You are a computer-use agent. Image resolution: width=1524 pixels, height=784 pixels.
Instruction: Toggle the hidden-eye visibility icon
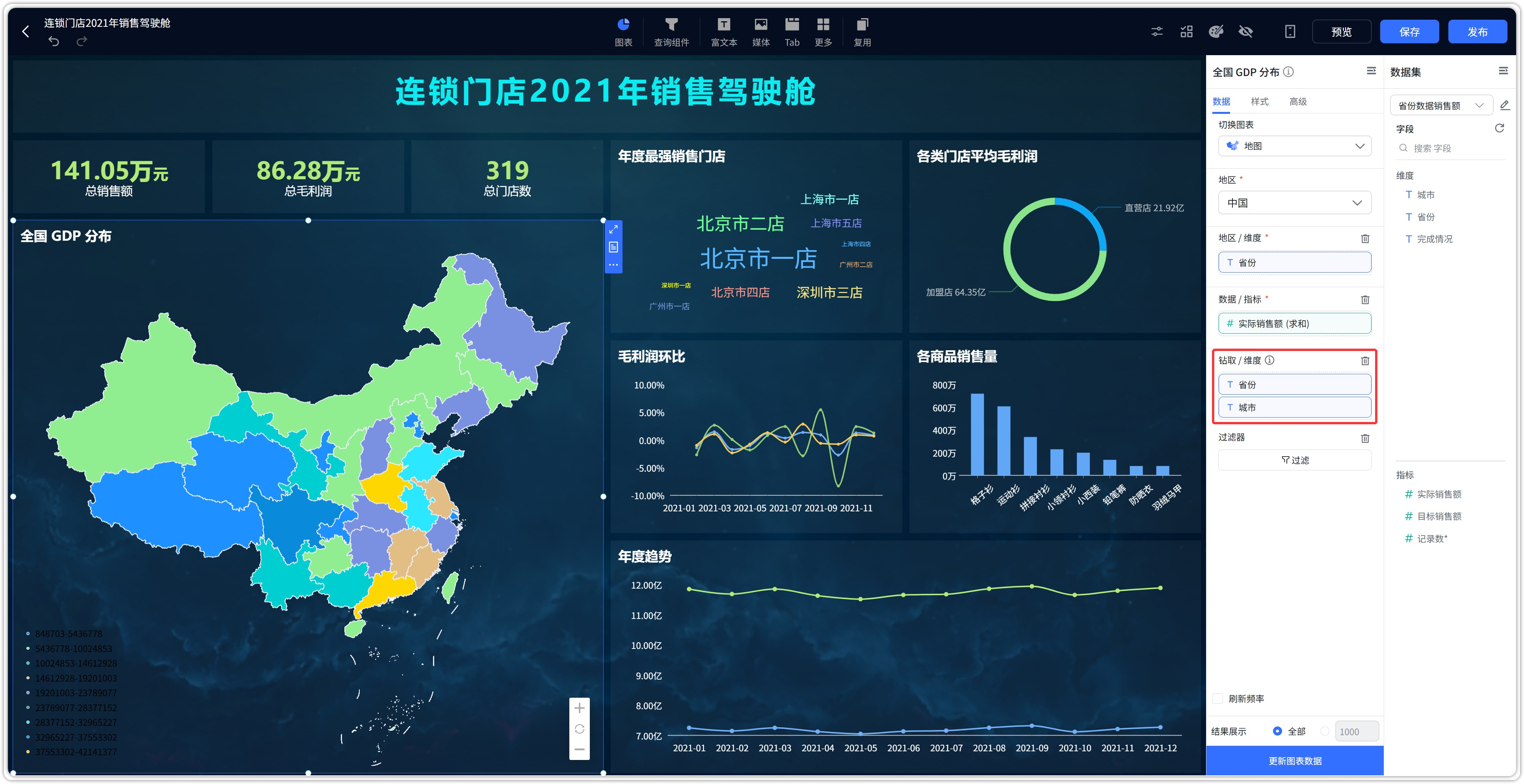(x=1245, y=32)
